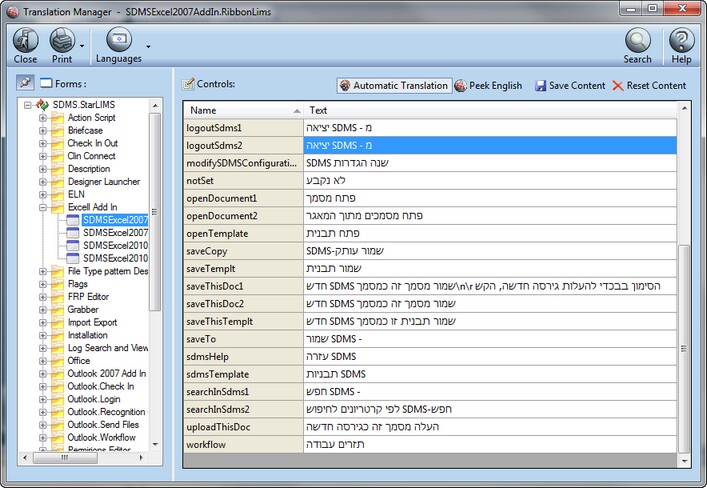Click the Help question mark icon

click(x=681, y=41)
